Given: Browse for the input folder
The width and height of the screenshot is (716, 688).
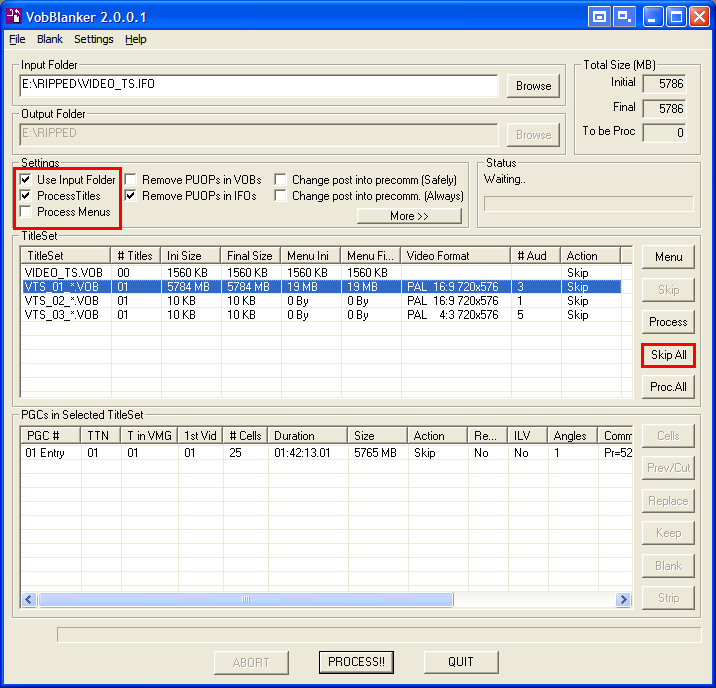Looking at the screenshot, I should click(533, 86).
